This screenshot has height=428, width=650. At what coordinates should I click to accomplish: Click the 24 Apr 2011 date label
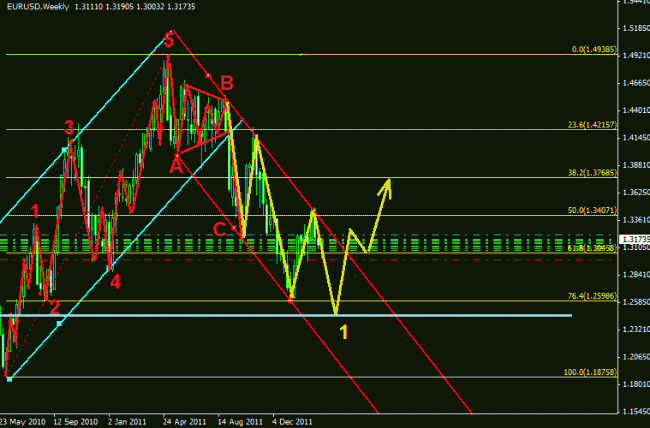click(x=184, y=422)
